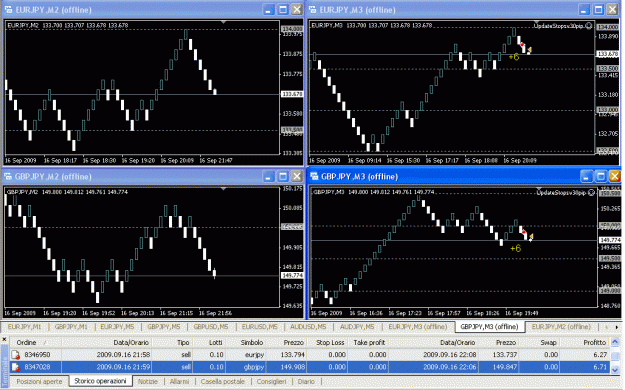Sort by the Swap column header
The image size is (625, 390).
pos(539,343)
